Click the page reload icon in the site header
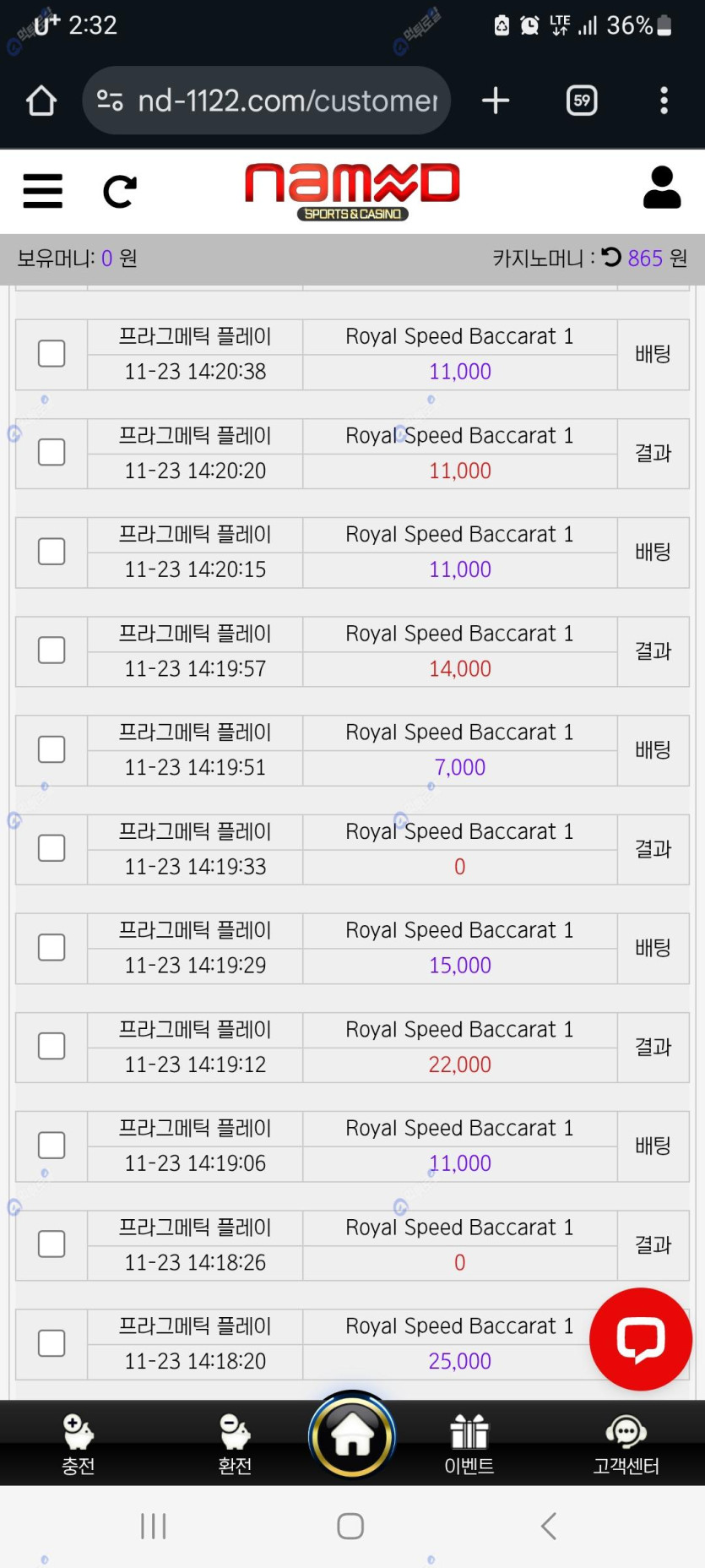The height and width of the screenshot is (1568, 705). 119,192
